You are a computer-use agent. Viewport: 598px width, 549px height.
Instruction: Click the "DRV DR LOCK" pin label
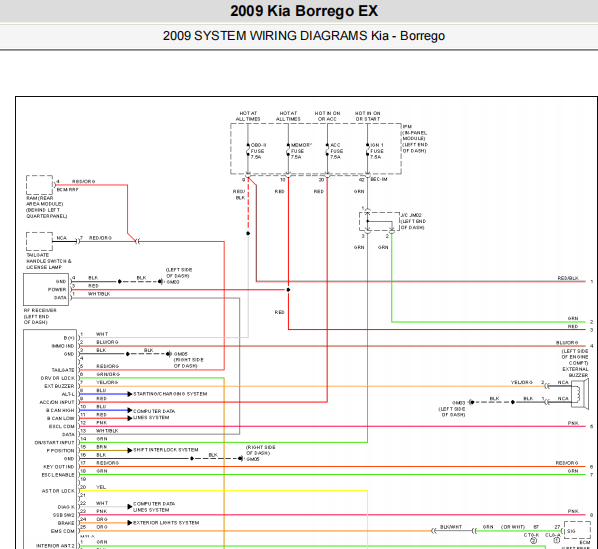point(58,378)
